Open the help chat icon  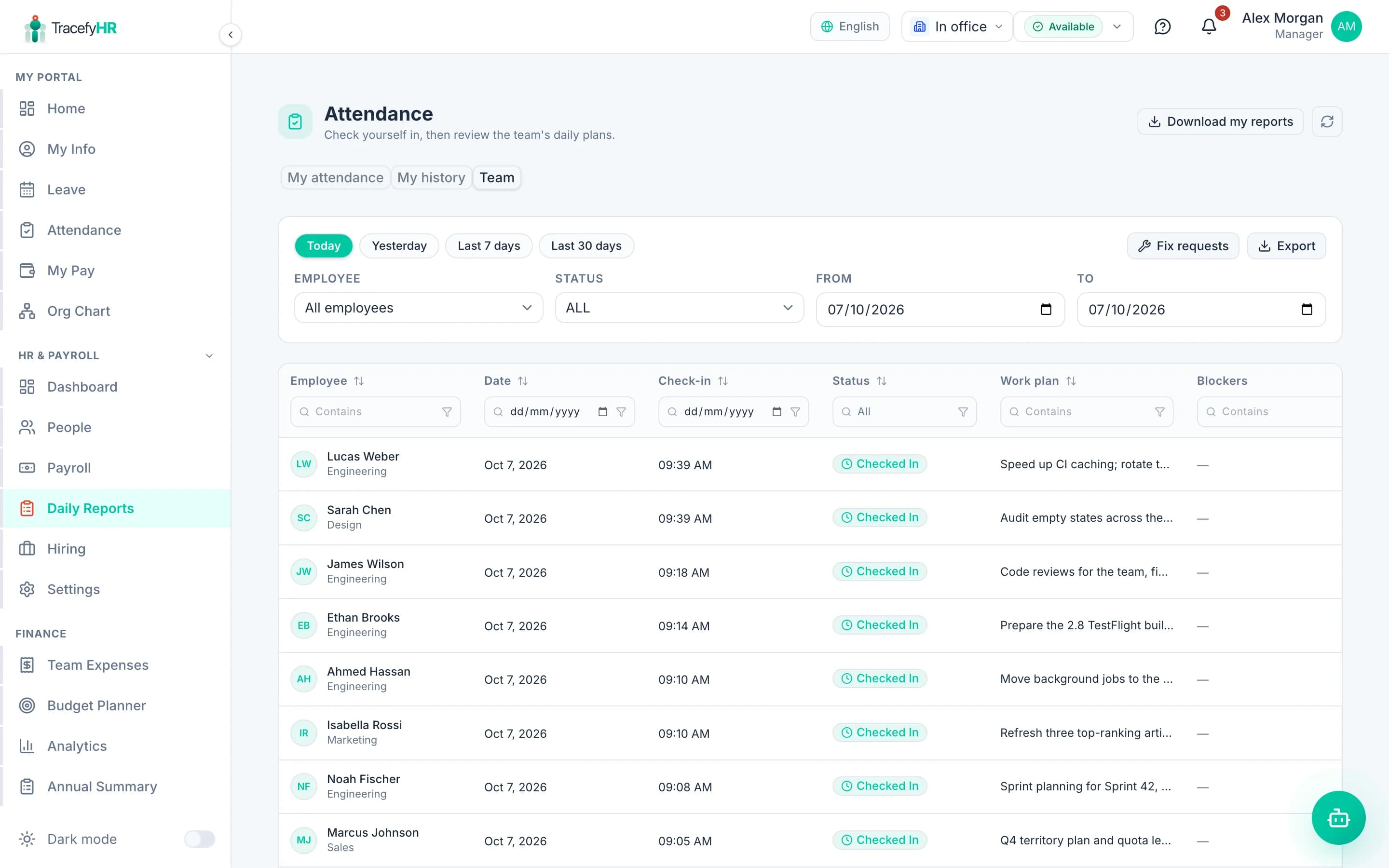(1162, 27)
